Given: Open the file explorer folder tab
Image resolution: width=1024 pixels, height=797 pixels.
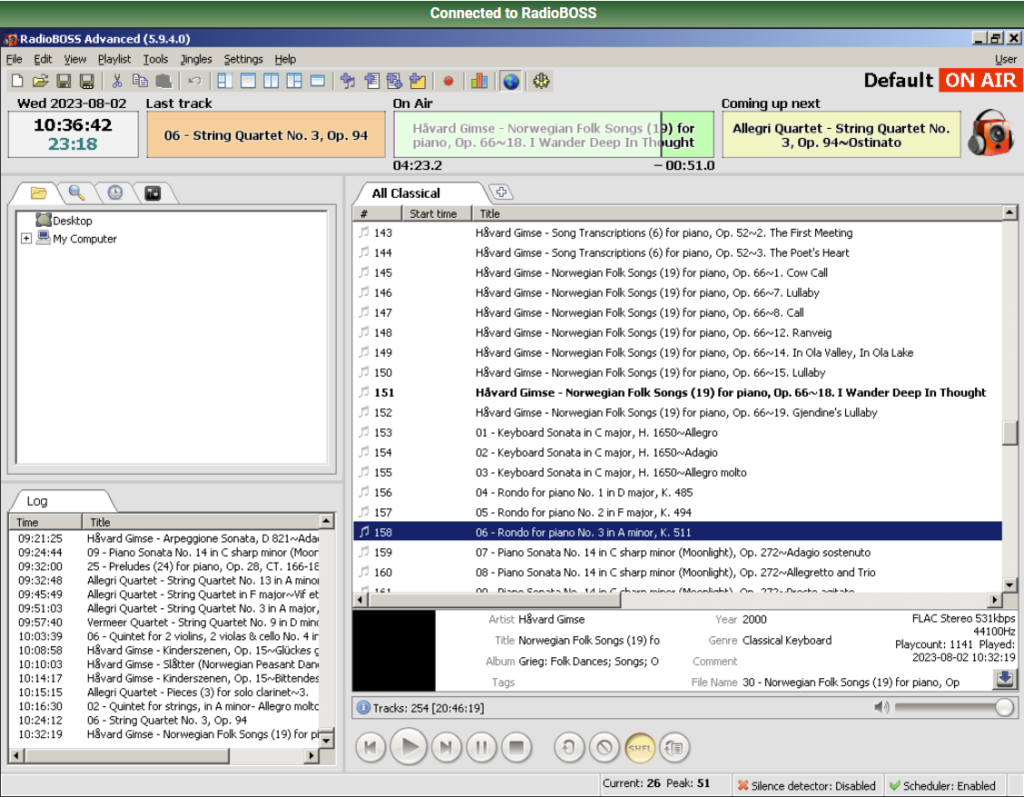Looking at the screenshot, I should [x=39, y=193].
